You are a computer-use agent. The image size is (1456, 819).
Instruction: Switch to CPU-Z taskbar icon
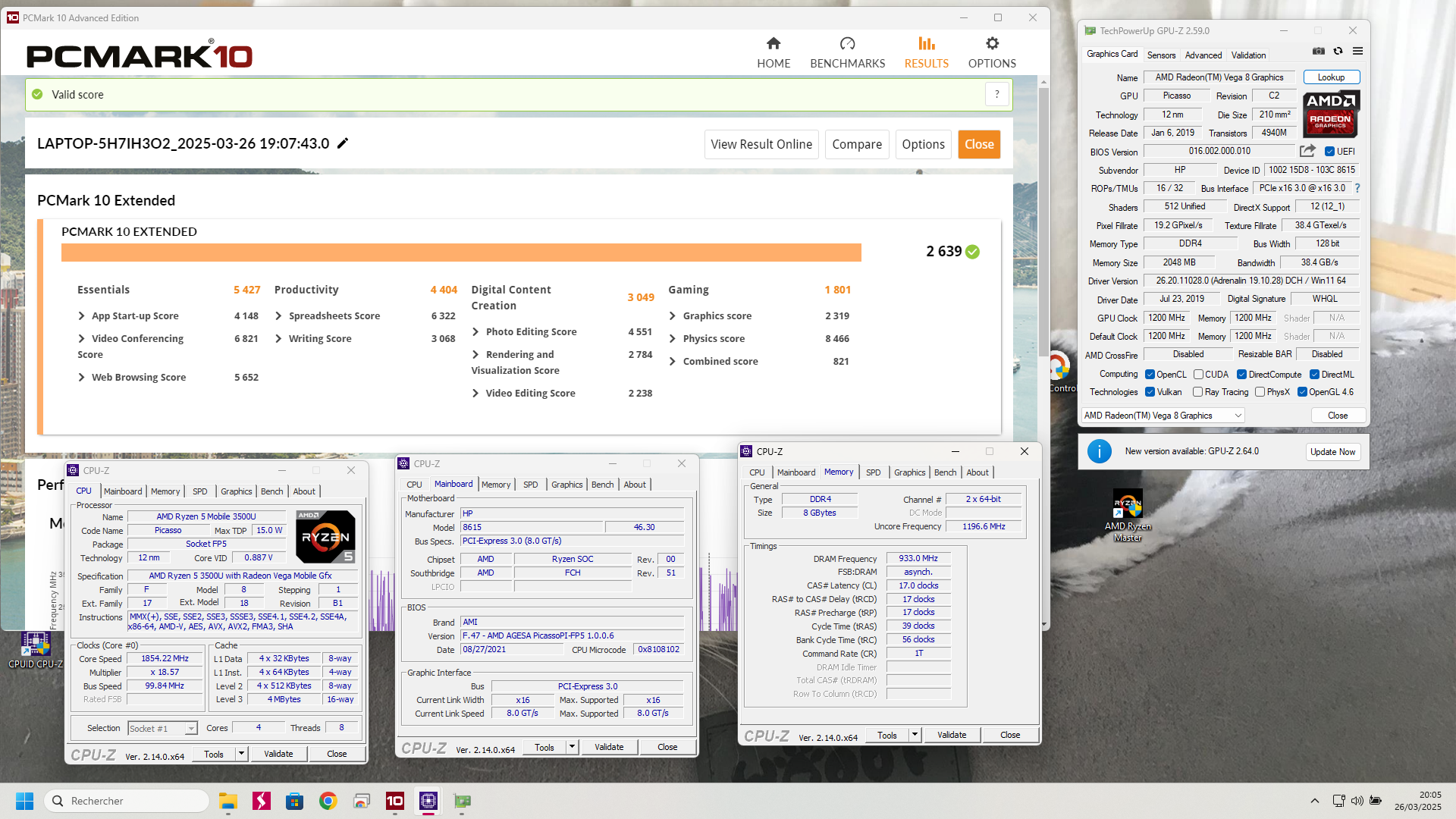tap(428, 801)
